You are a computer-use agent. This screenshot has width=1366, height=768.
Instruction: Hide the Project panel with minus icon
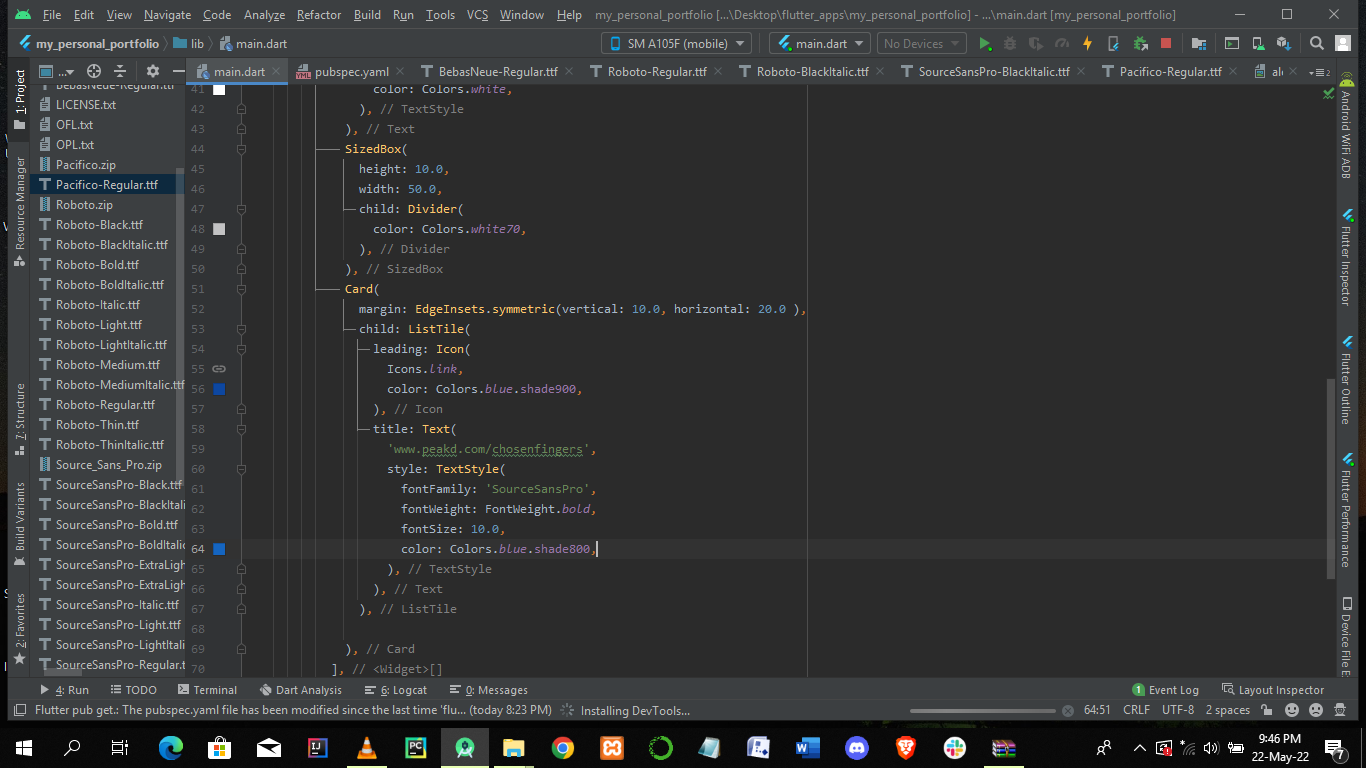point(178,71)
